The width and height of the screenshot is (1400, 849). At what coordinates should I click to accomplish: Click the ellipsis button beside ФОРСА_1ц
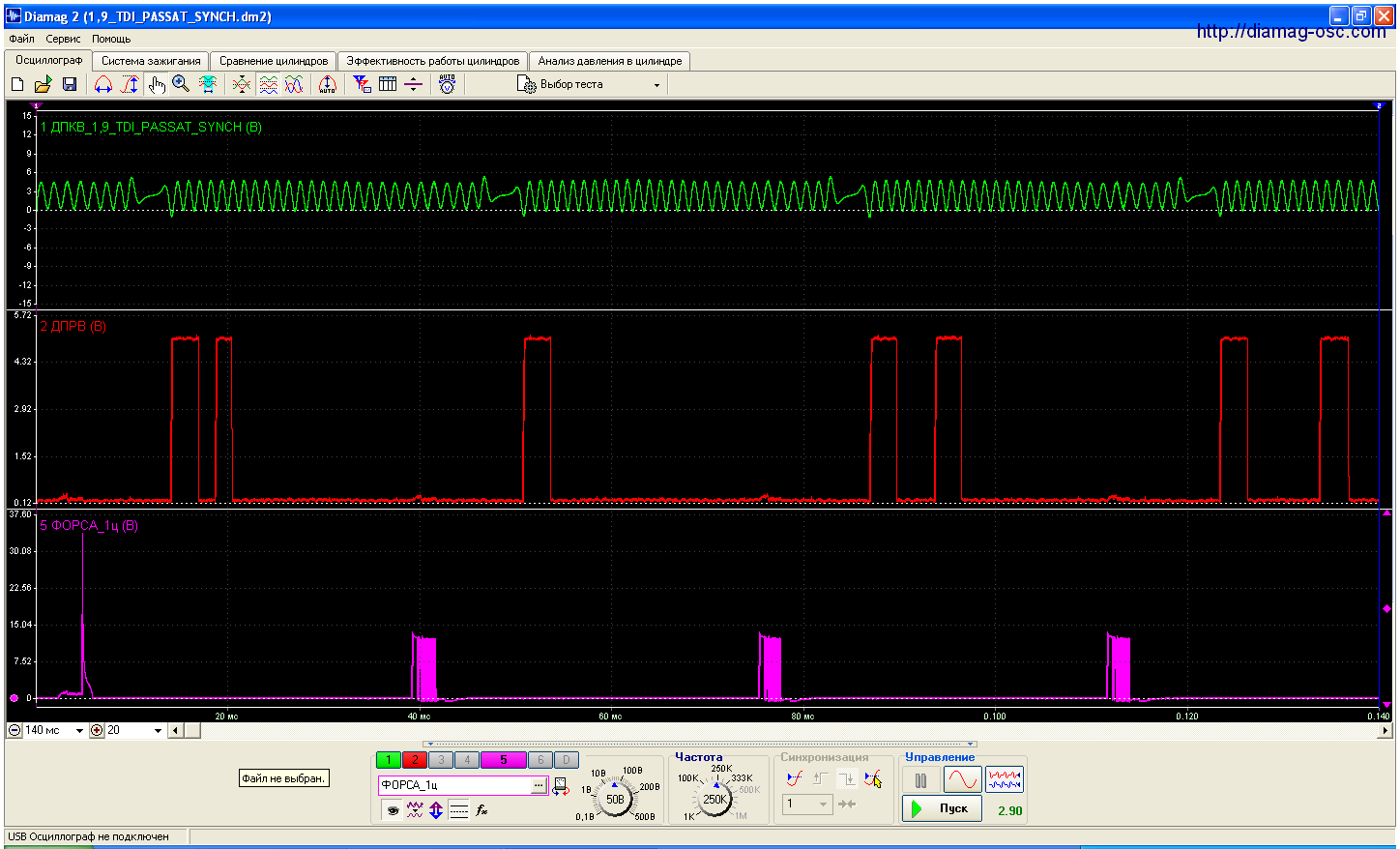(x=539, y=785)
